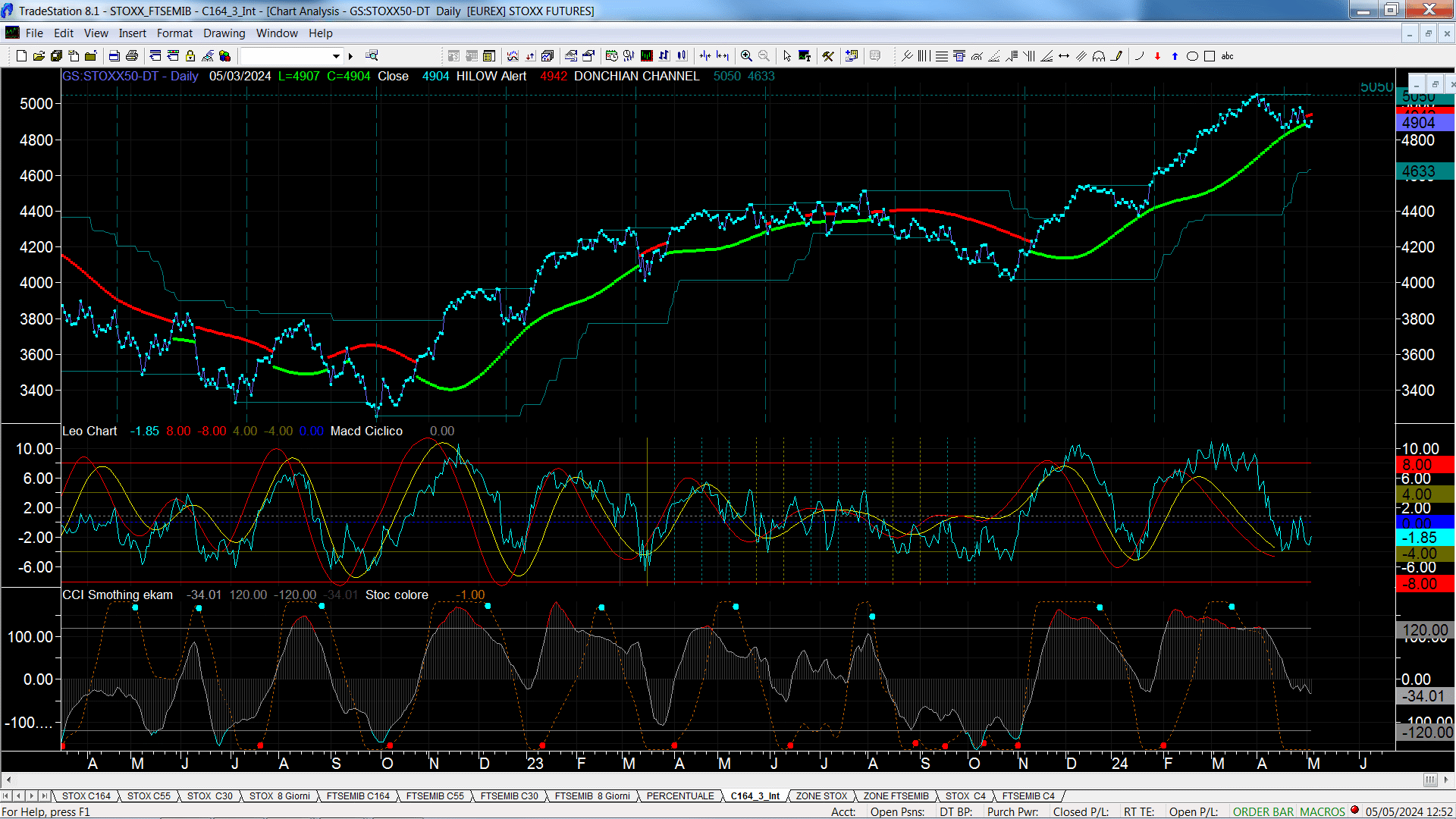Image resolution: width=1456 pixels, height=819 pixels.
Task: Click the horizontal scrollbar thumb grip
Action: [1430, 780]
